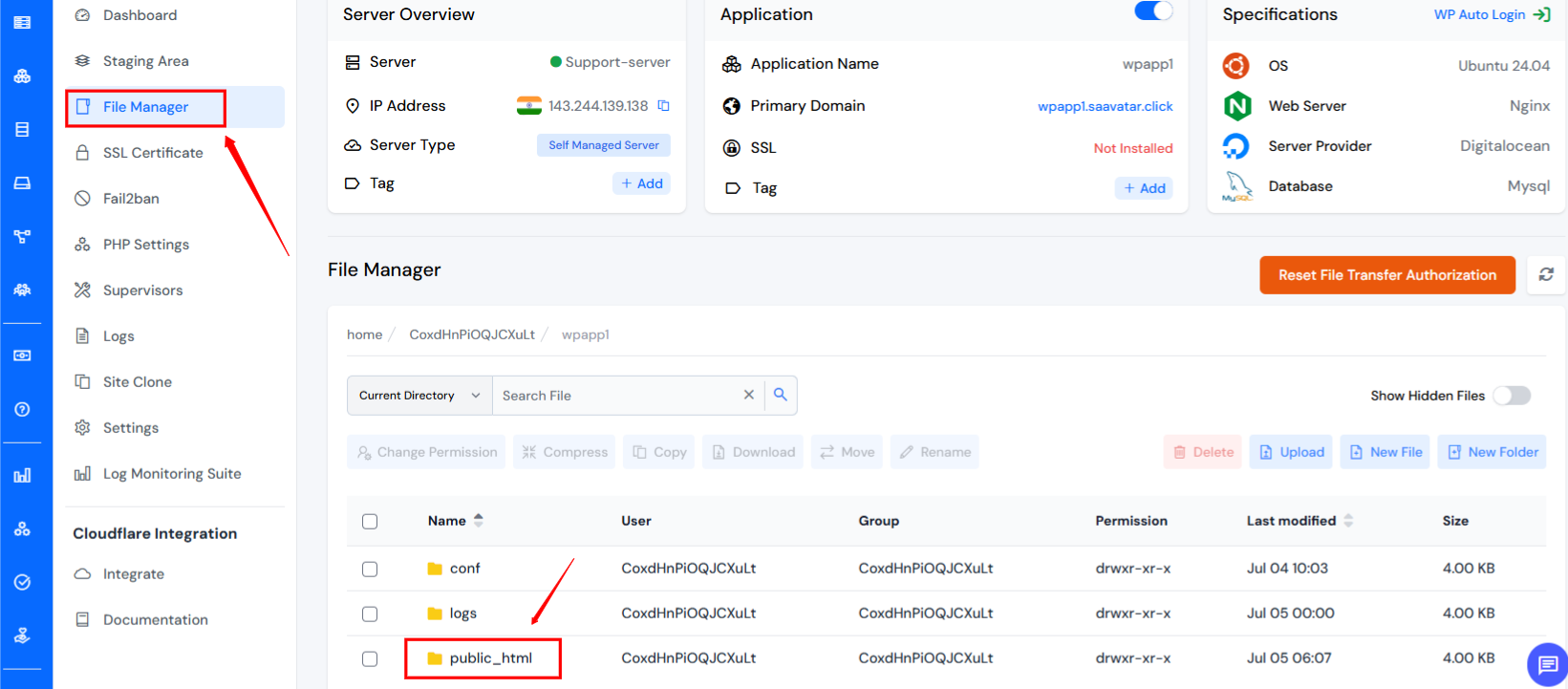Open the conf folder

(454, 569)
